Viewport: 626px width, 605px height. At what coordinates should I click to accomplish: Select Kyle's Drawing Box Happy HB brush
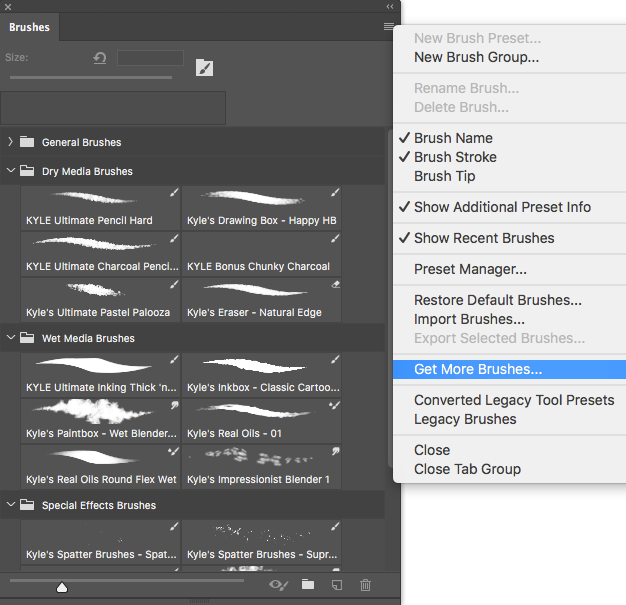click(x=261, y=208)
